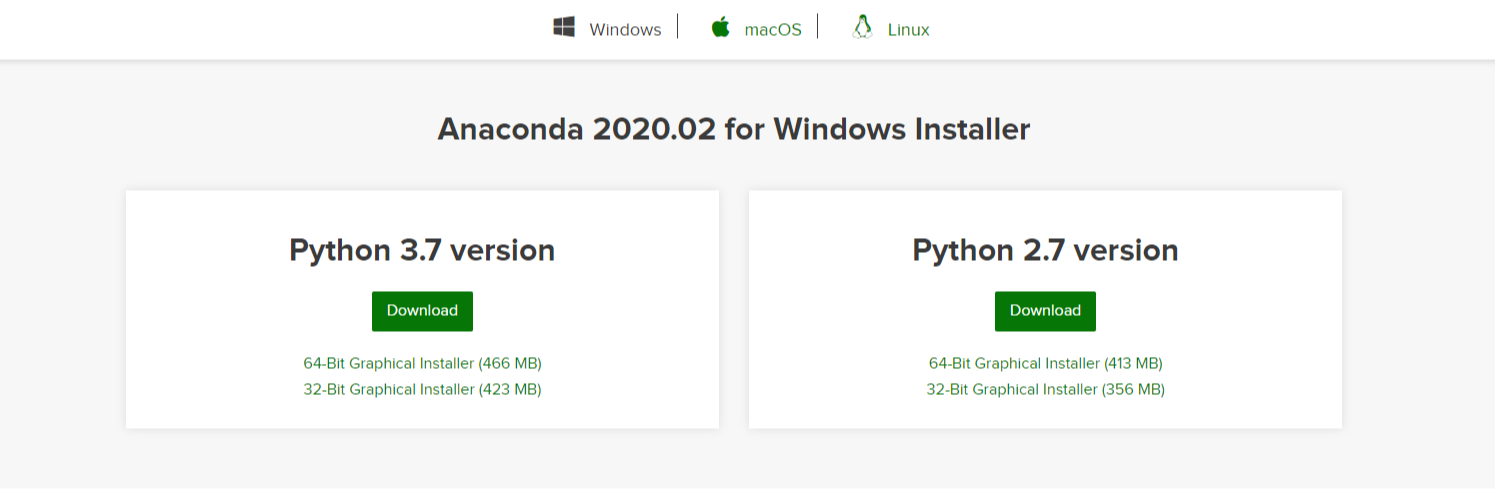Download the Python 3.7 version

click(x=422, y=311)
